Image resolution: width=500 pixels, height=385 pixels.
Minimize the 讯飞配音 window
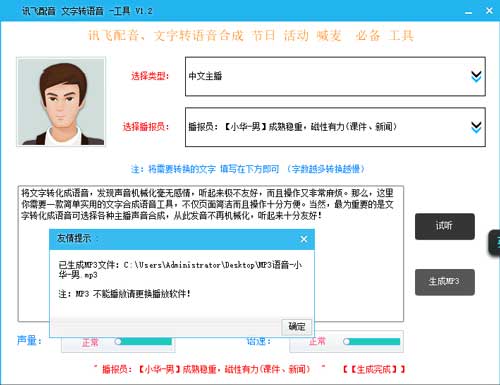coord(468,12)
